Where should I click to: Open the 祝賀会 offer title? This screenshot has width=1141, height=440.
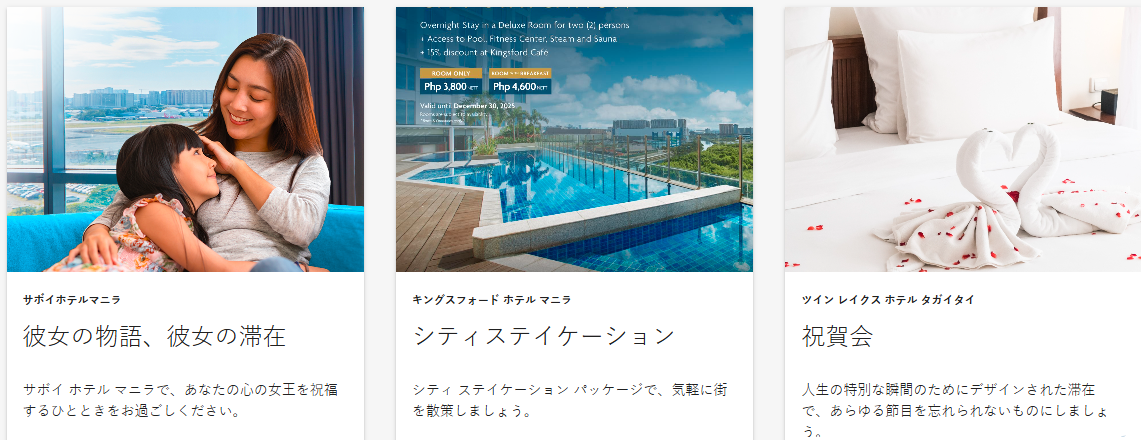coord(837,336)
